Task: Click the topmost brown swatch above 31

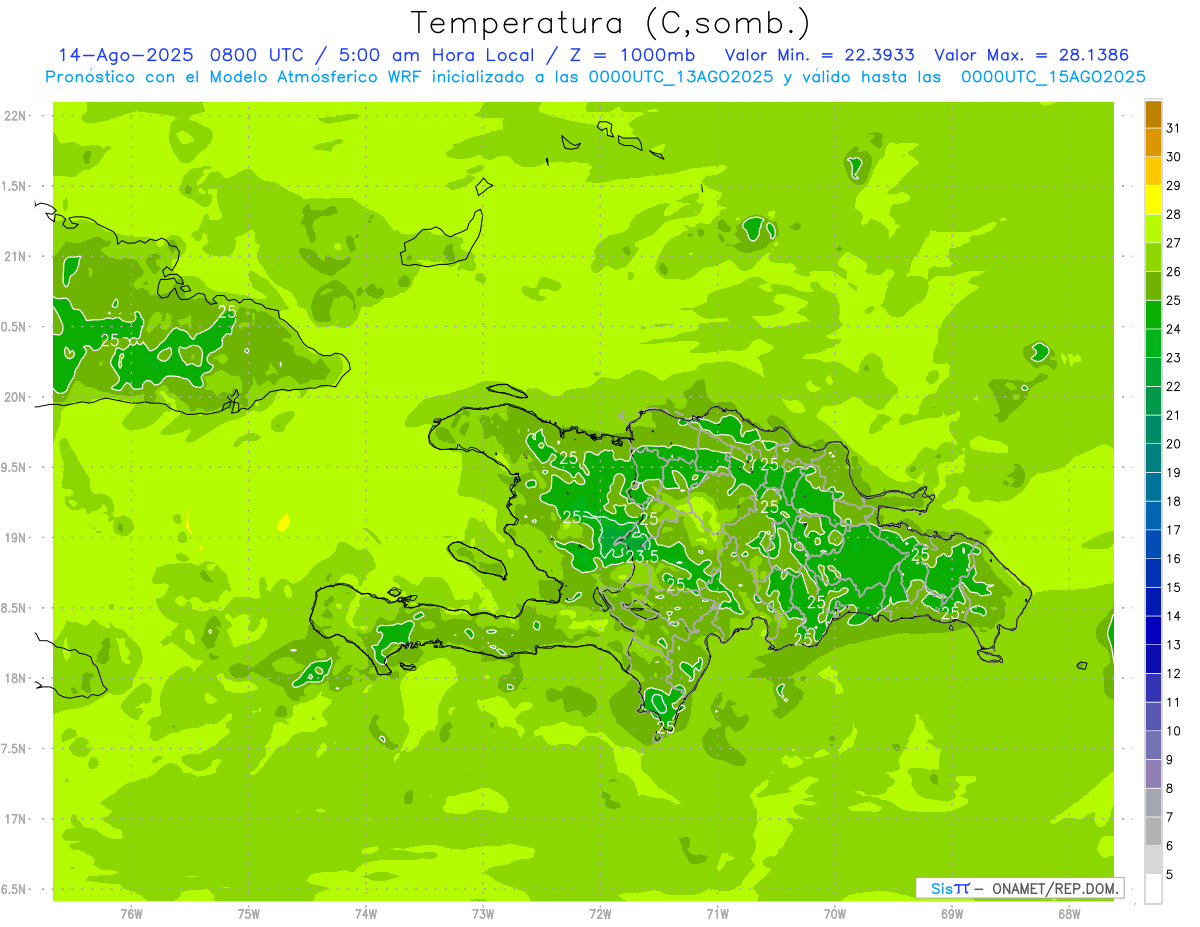Action: [x=1153, y=114]
